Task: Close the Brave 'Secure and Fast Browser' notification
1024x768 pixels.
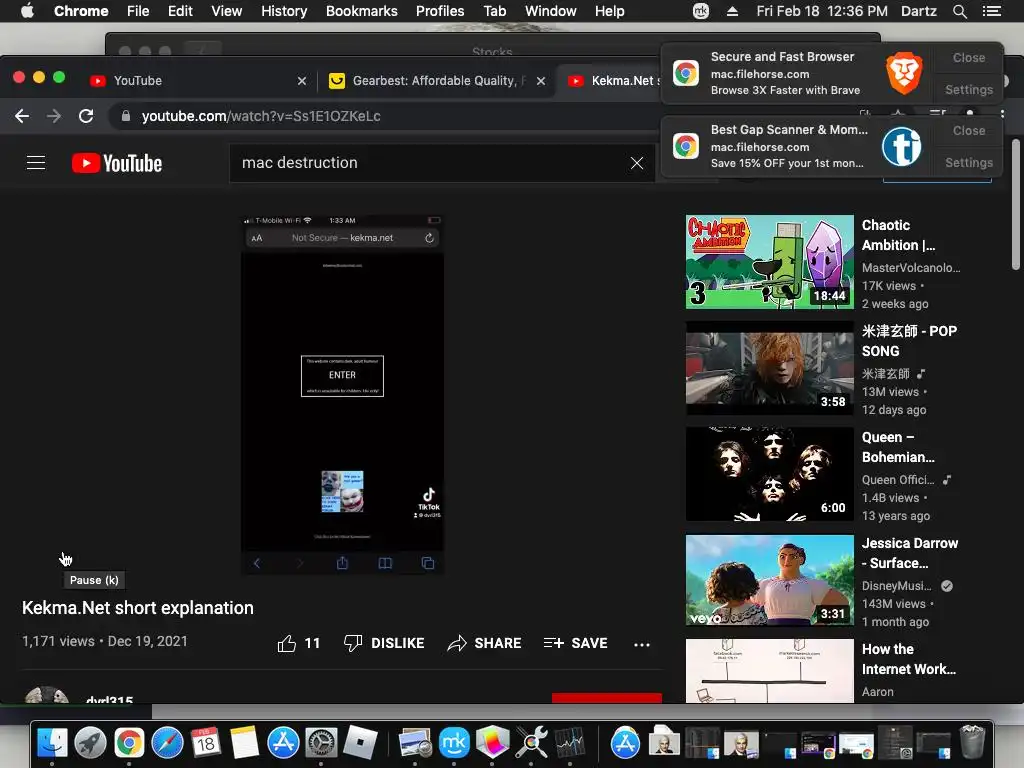Action: click(x=968, y=57)
